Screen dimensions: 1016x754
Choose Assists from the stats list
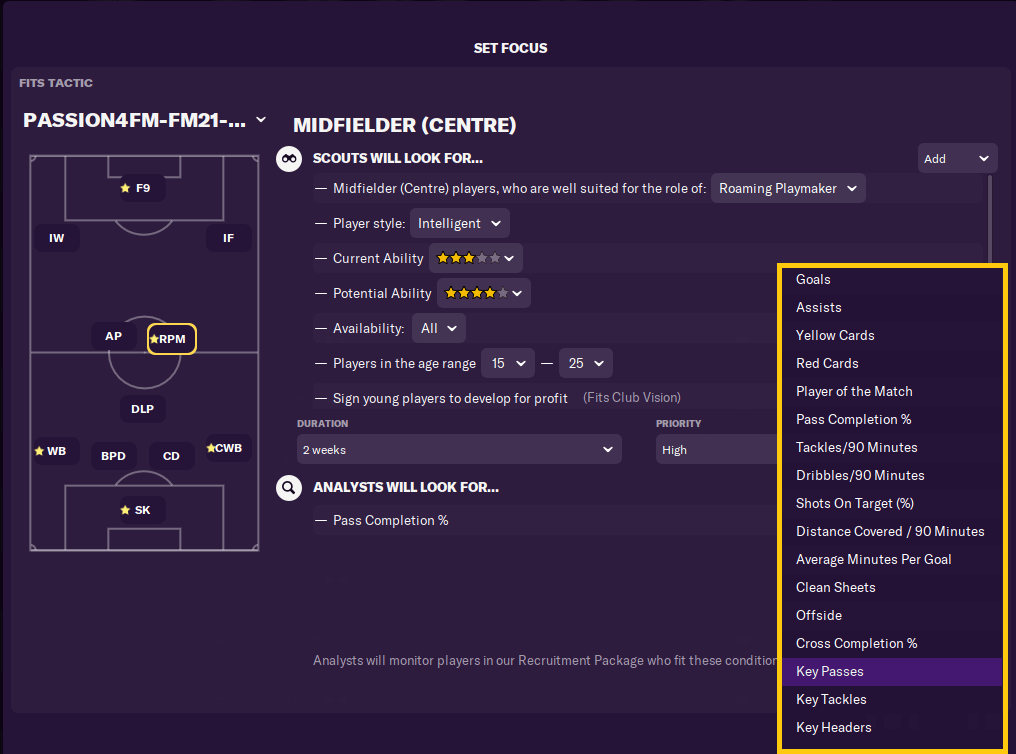click(x=892, y=308)
